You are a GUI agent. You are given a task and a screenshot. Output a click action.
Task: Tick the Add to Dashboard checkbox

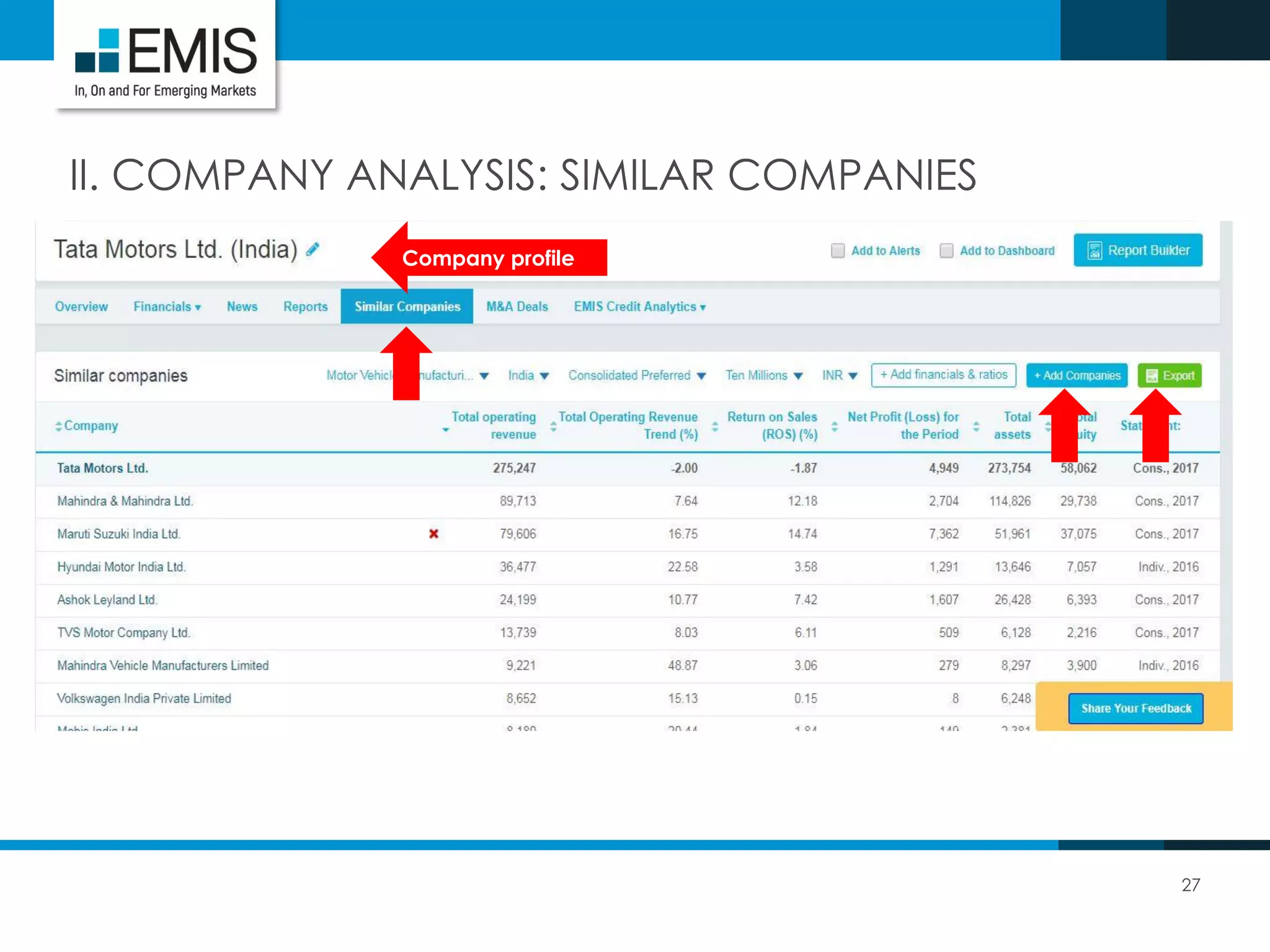(946, 250)
